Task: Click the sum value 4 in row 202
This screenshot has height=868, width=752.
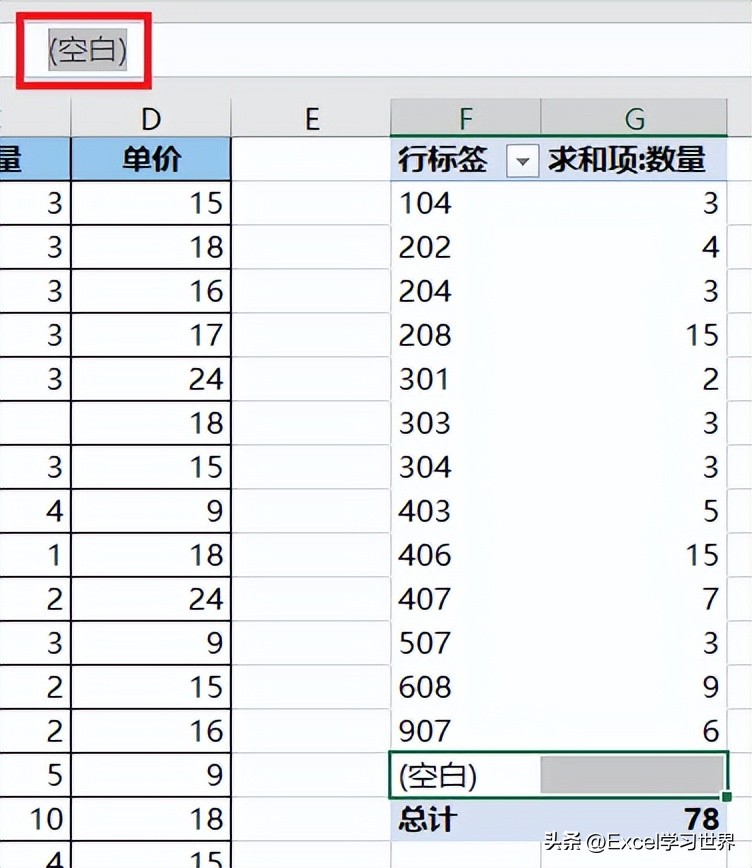Action: click(x=710, y=247)
